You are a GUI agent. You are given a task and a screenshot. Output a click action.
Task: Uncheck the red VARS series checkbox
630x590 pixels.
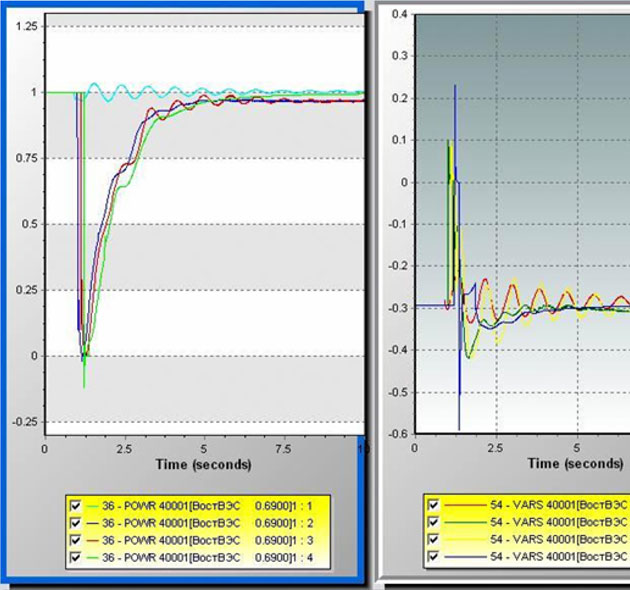pos(433,505)
